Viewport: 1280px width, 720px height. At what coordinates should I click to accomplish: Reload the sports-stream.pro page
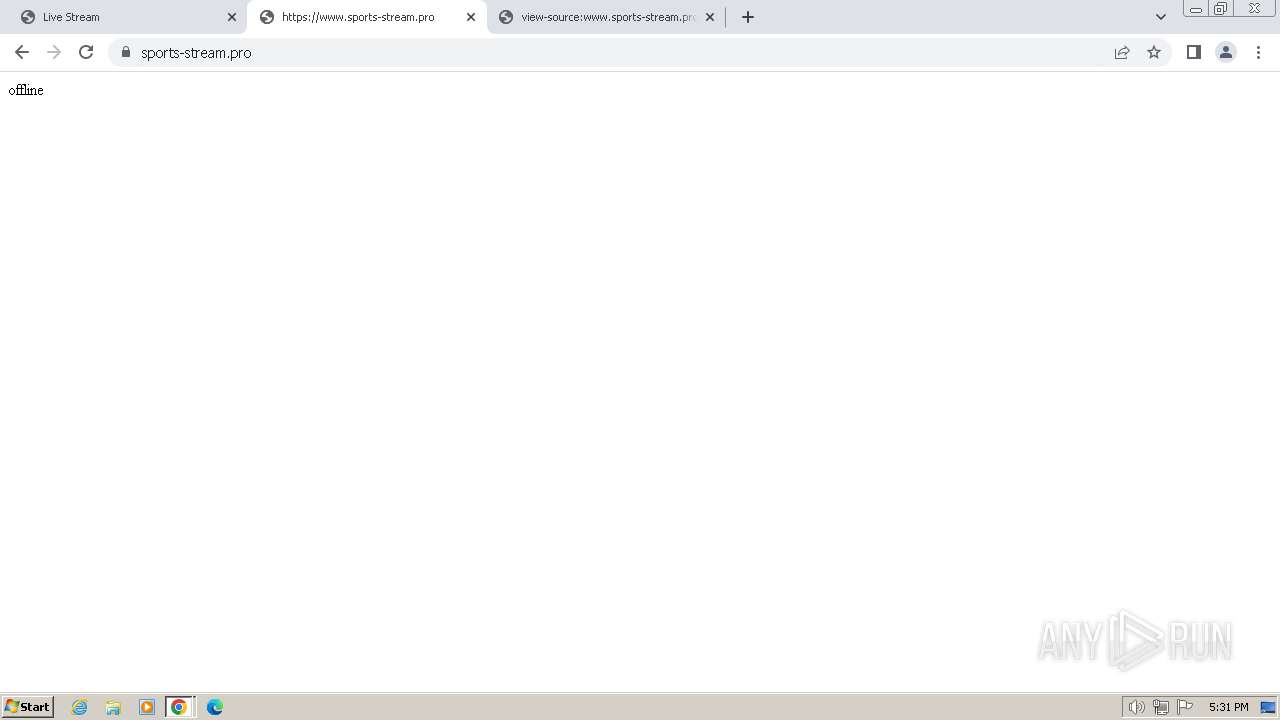point(86,52)
